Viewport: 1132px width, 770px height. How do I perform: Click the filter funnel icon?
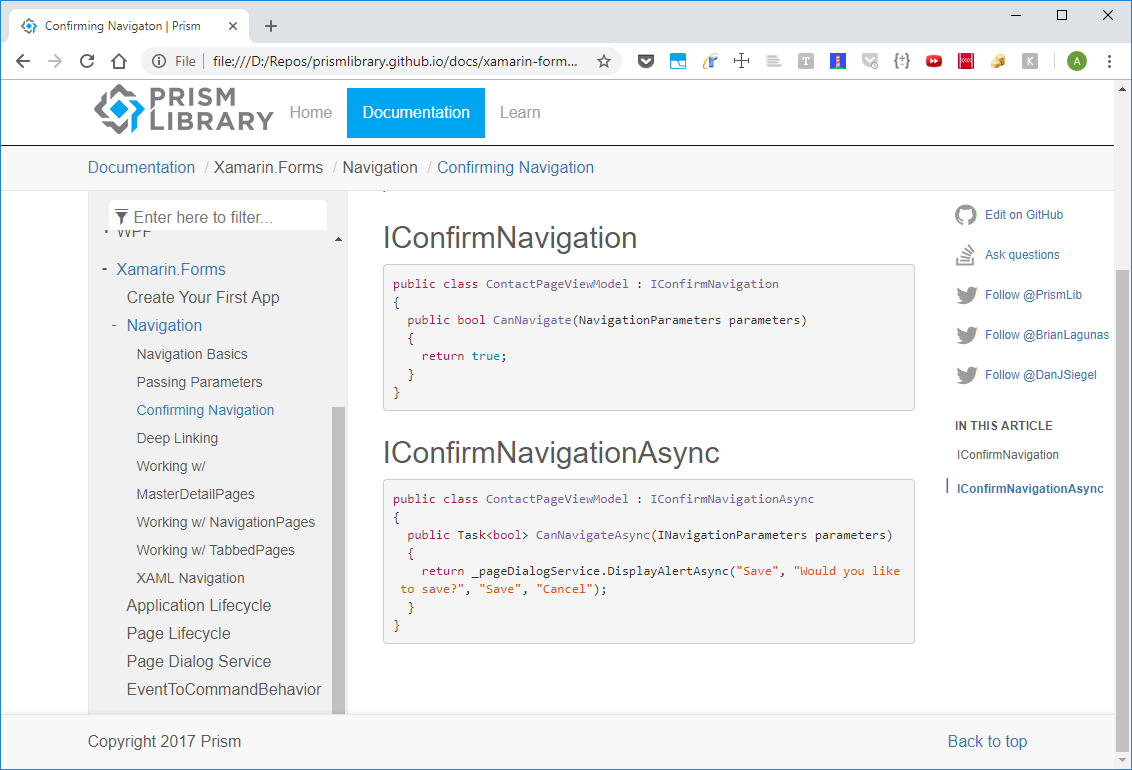coord(121,217)
